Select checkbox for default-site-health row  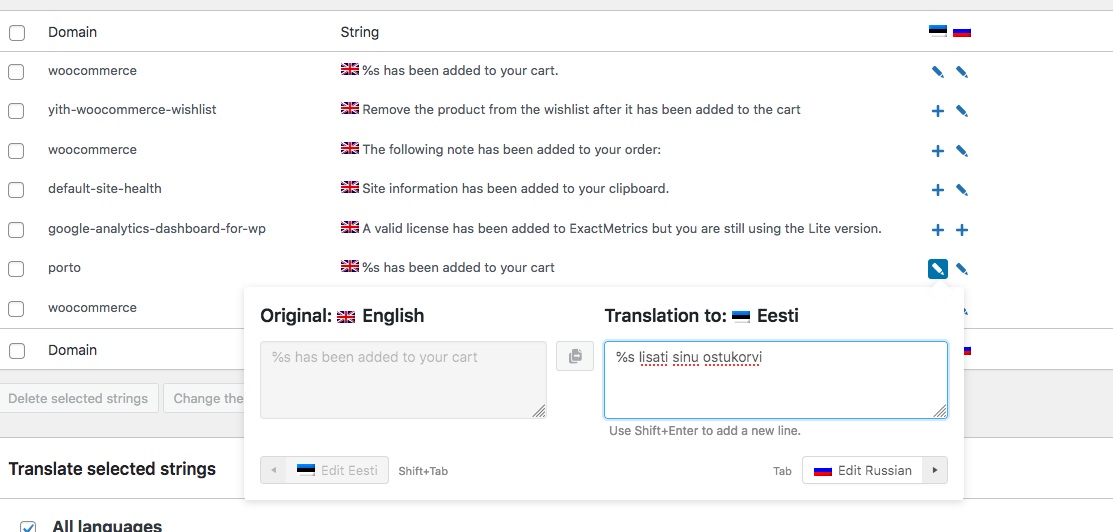pyautogui.click(x=16, y=190)
